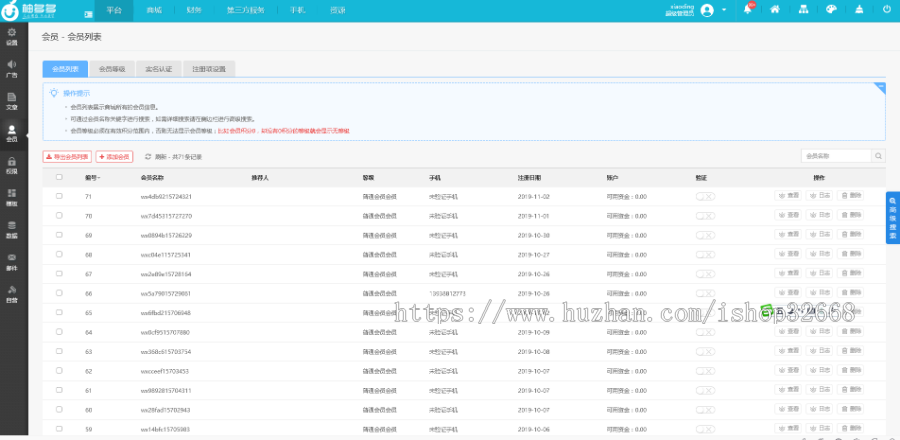The width and height of the screenshot is (900, 440).
Task: Switch to the 实名认证 tab
Action: click(x=159, y=69)
